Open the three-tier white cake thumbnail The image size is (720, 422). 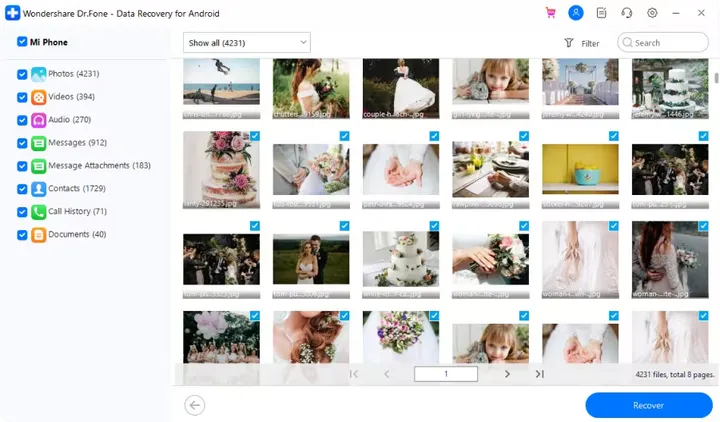pyautogui.click(x=400, y=259)
